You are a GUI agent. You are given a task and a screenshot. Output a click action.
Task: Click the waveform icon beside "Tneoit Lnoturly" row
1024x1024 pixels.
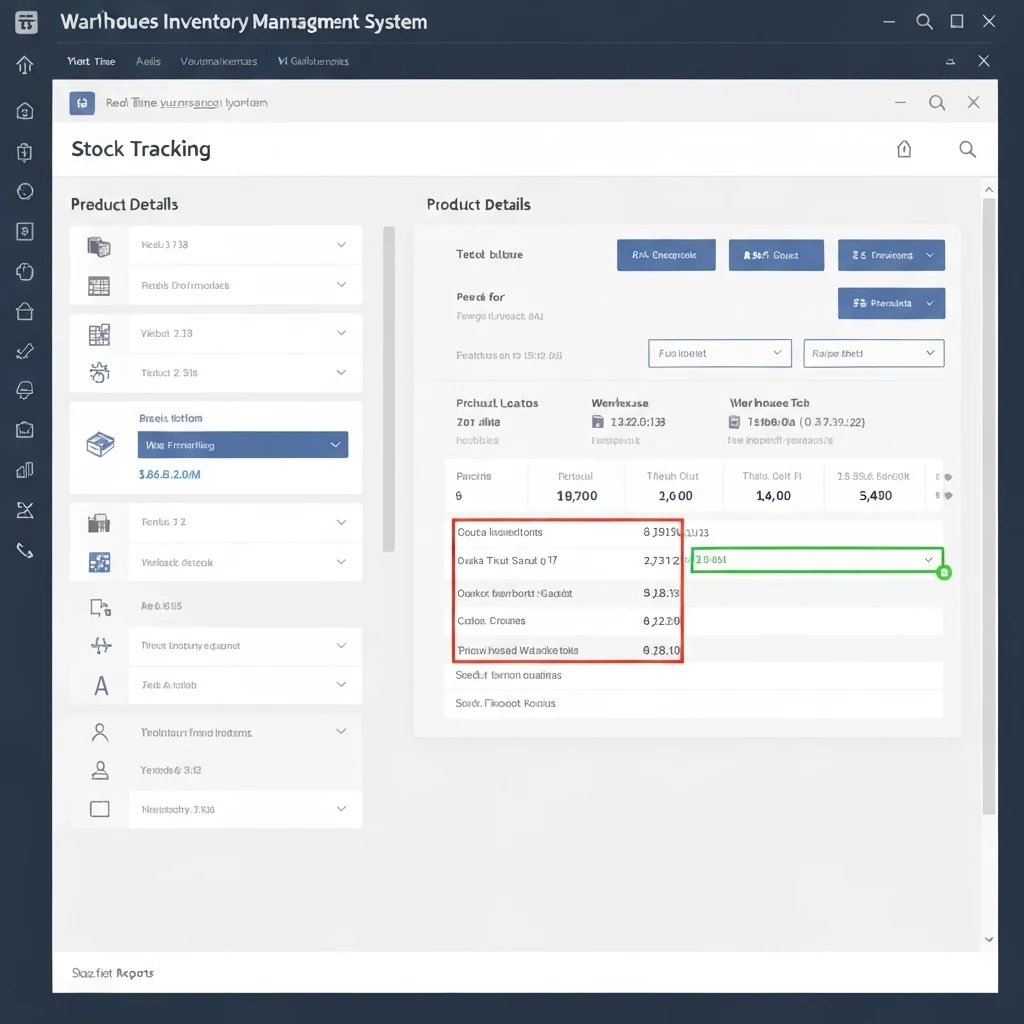point(101,646)
